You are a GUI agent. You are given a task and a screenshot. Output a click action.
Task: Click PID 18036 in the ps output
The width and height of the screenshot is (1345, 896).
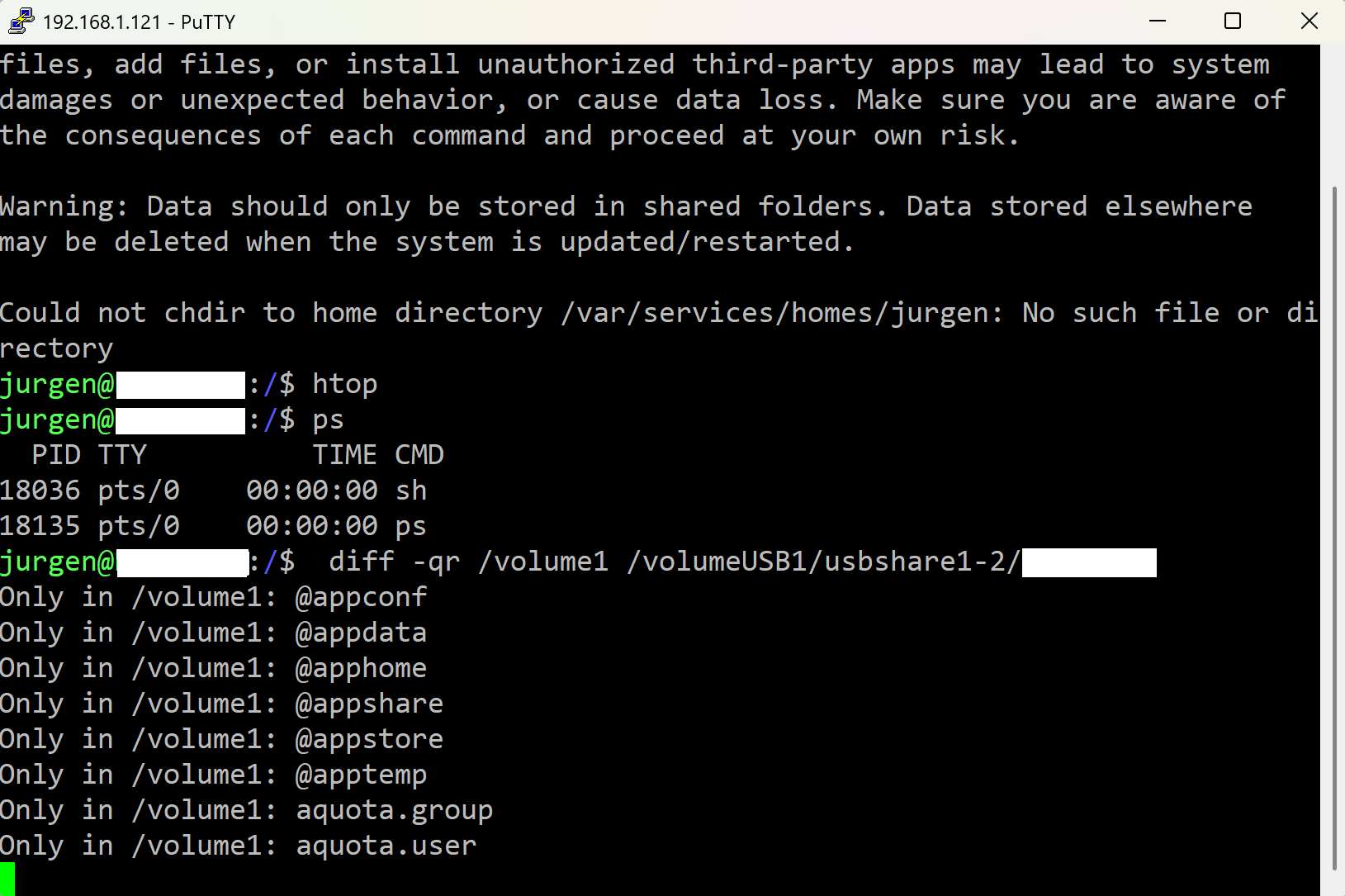[x=40, y=491]
